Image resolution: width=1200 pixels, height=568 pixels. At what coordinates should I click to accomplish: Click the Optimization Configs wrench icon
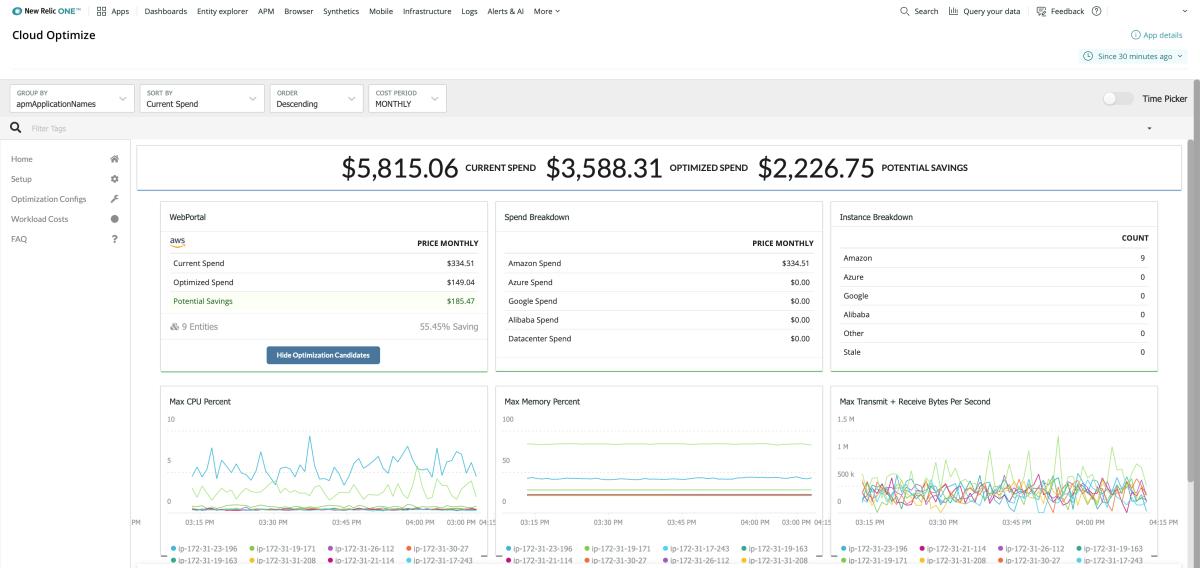coord(115,199)
